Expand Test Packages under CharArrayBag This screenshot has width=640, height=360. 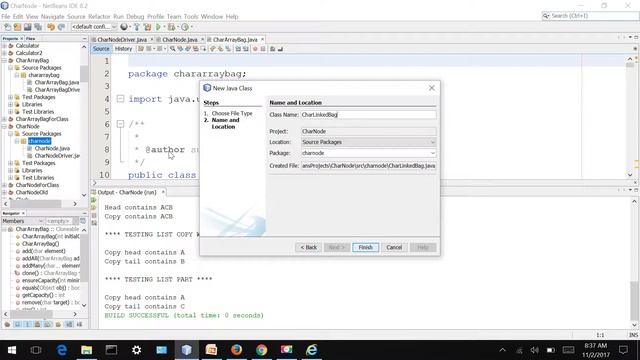[x=11, y=97]
